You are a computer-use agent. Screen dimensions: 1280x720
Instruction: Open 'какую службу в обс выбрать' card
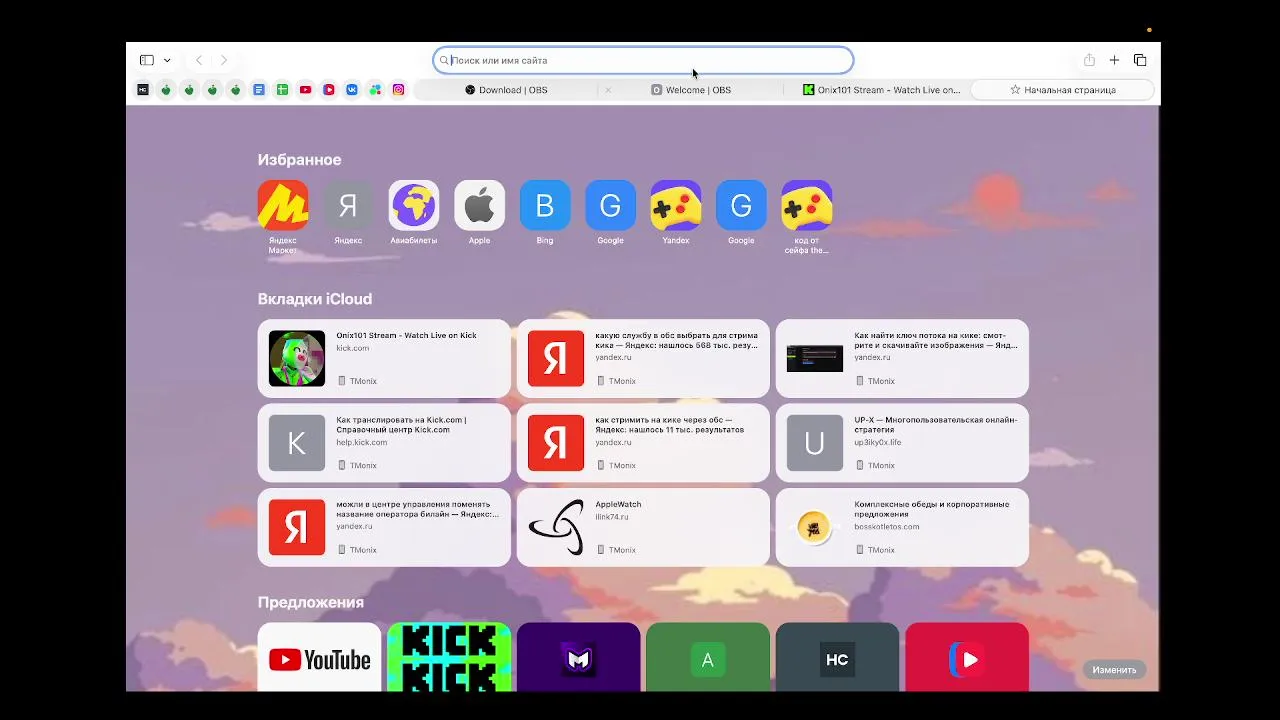click(643, 358)
